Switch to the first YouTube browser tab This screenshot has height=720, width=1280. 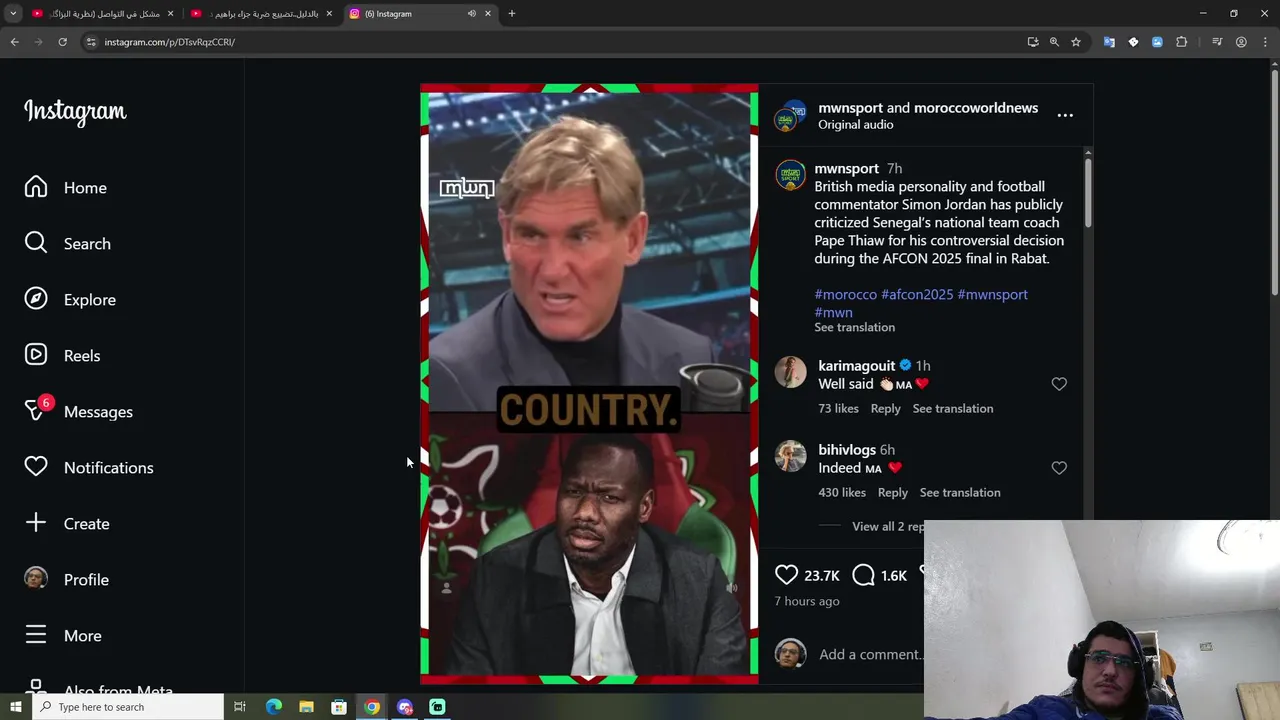99,14
